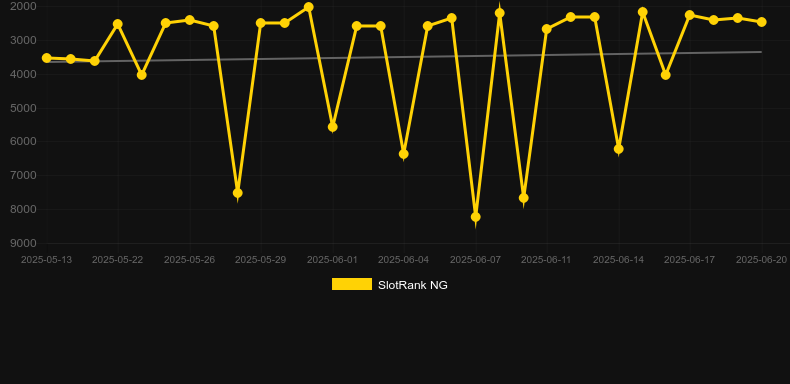Click the peak point right after 2025-06-07
The height and width of the screenshot is (384, 790).
[x=500, y=13]
